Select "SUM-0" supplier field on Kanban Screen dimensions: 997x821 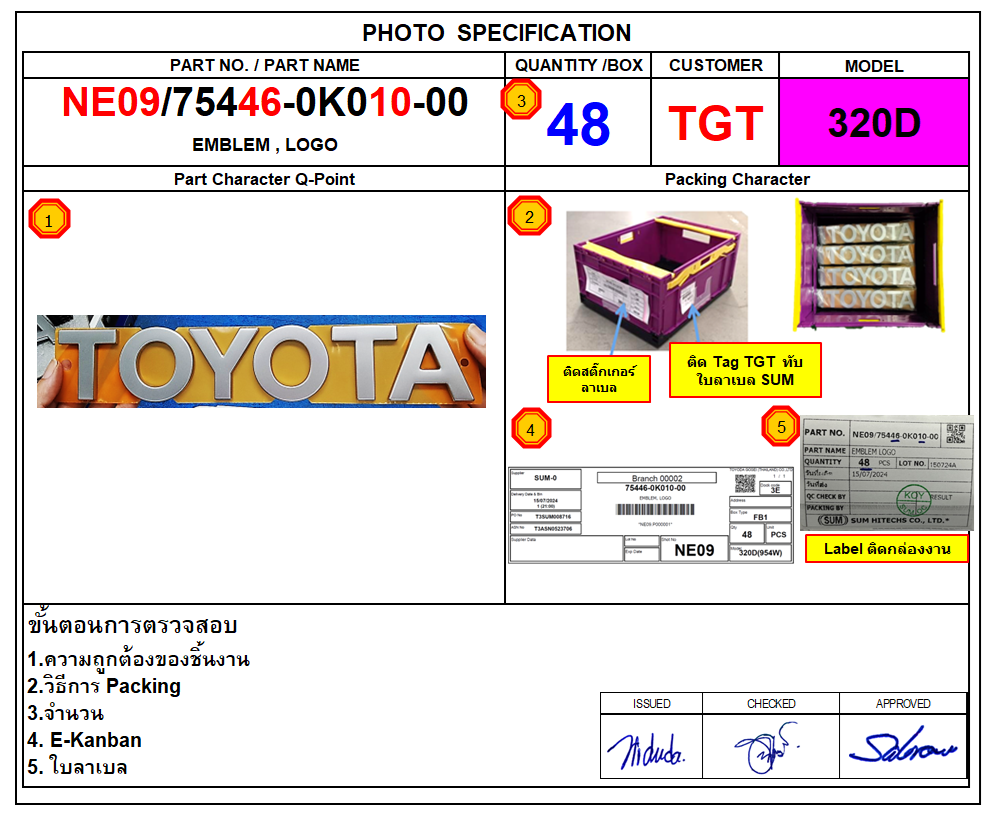545,478
